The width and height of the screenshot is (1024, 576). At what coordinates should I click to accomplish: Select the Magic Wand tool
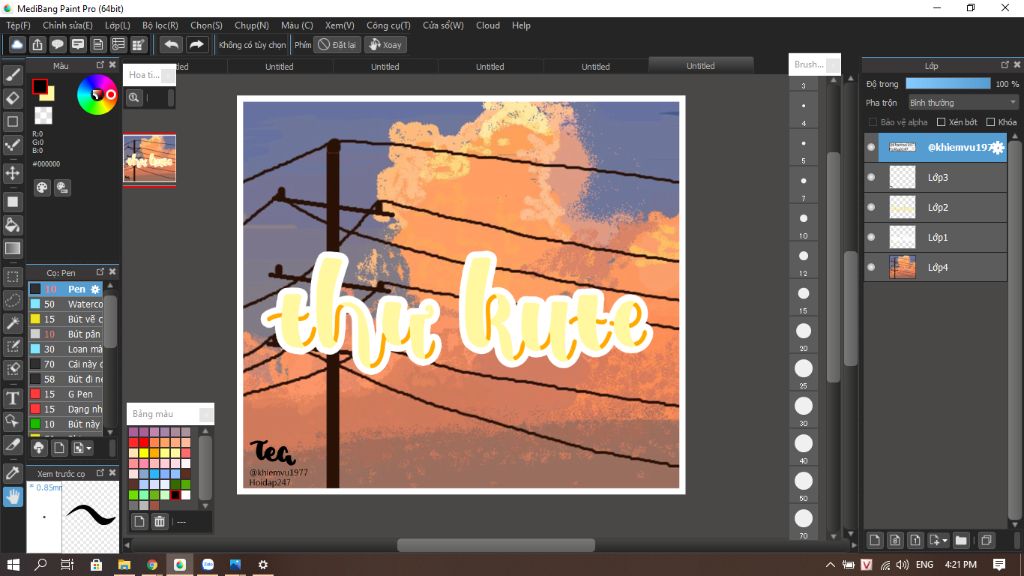(12, 323)
